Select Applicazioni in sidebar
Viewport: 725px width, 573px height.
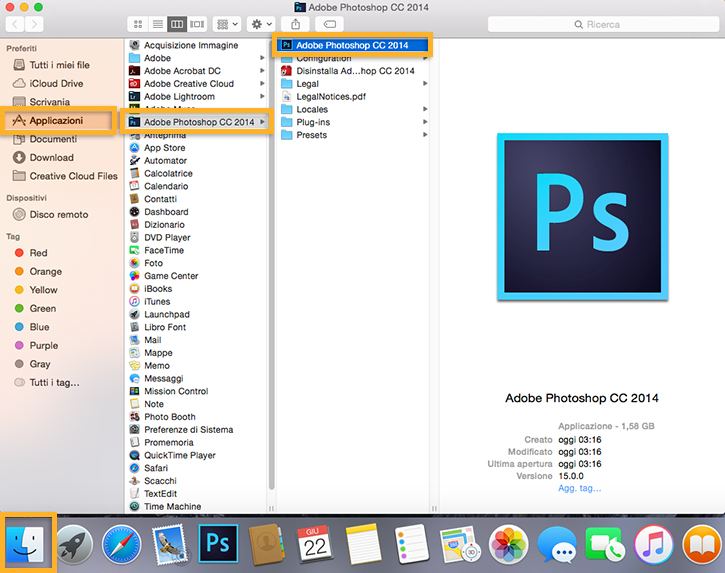[56, 120]
